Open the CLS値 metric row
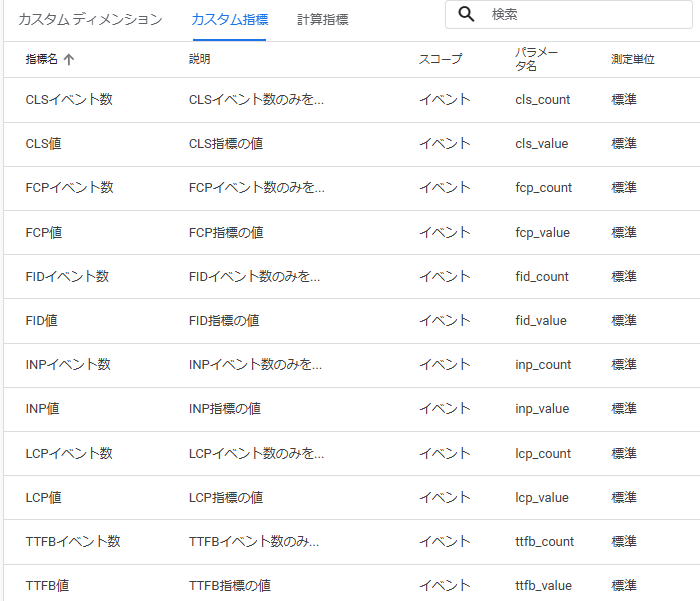Image resolution: width=700 pixels, height=601 pixels. [43, 144]
